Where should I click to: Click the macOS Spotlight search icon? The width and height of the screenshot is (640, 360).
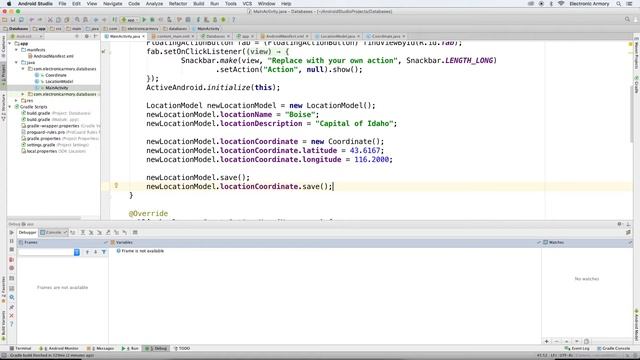tap(619, 4)
